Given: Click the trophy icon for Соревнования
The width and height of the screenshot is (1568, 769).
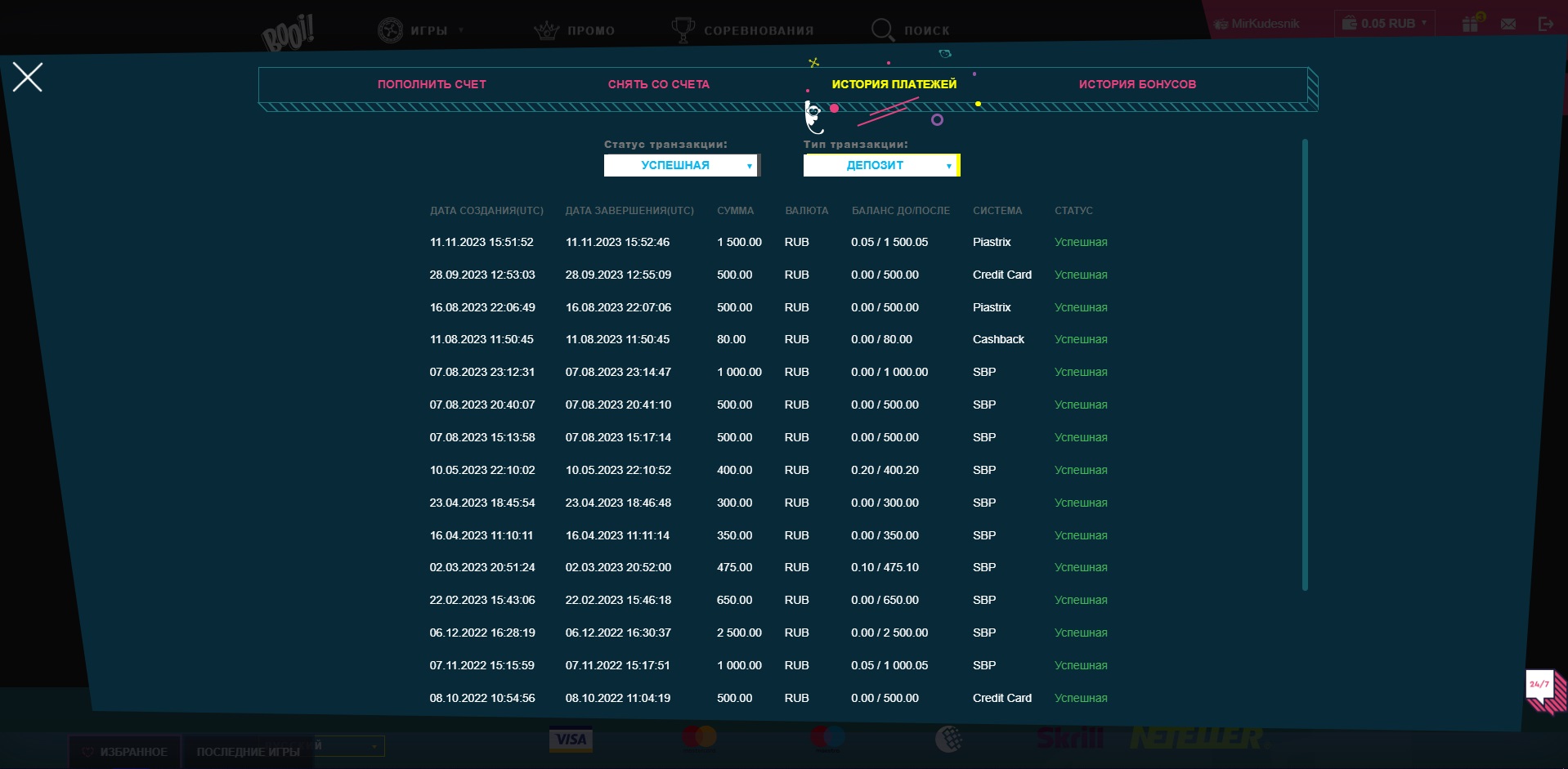Looking at the screenshot, I should 682,30.
